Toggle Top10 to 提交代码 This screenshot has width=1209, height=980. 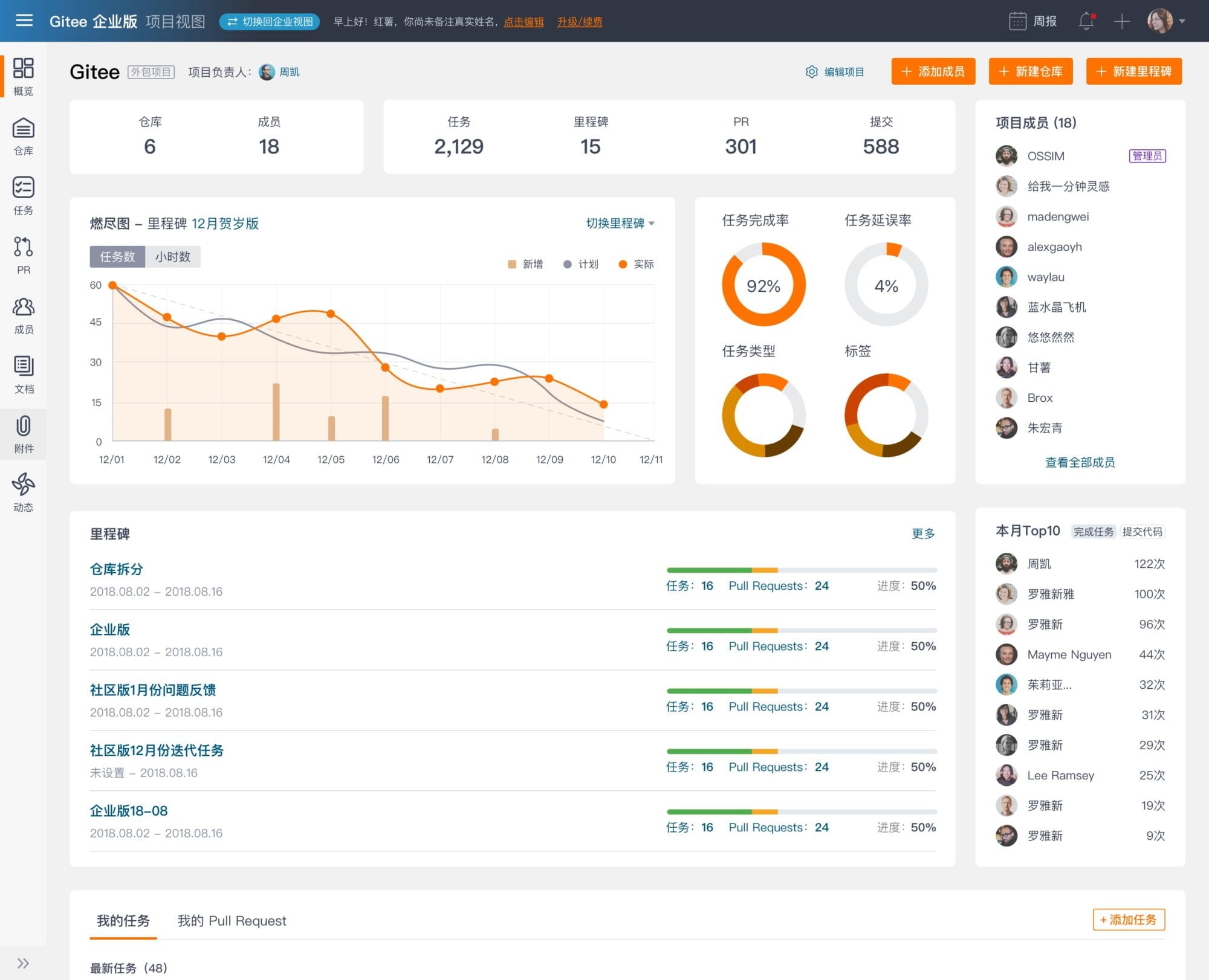1142,532
